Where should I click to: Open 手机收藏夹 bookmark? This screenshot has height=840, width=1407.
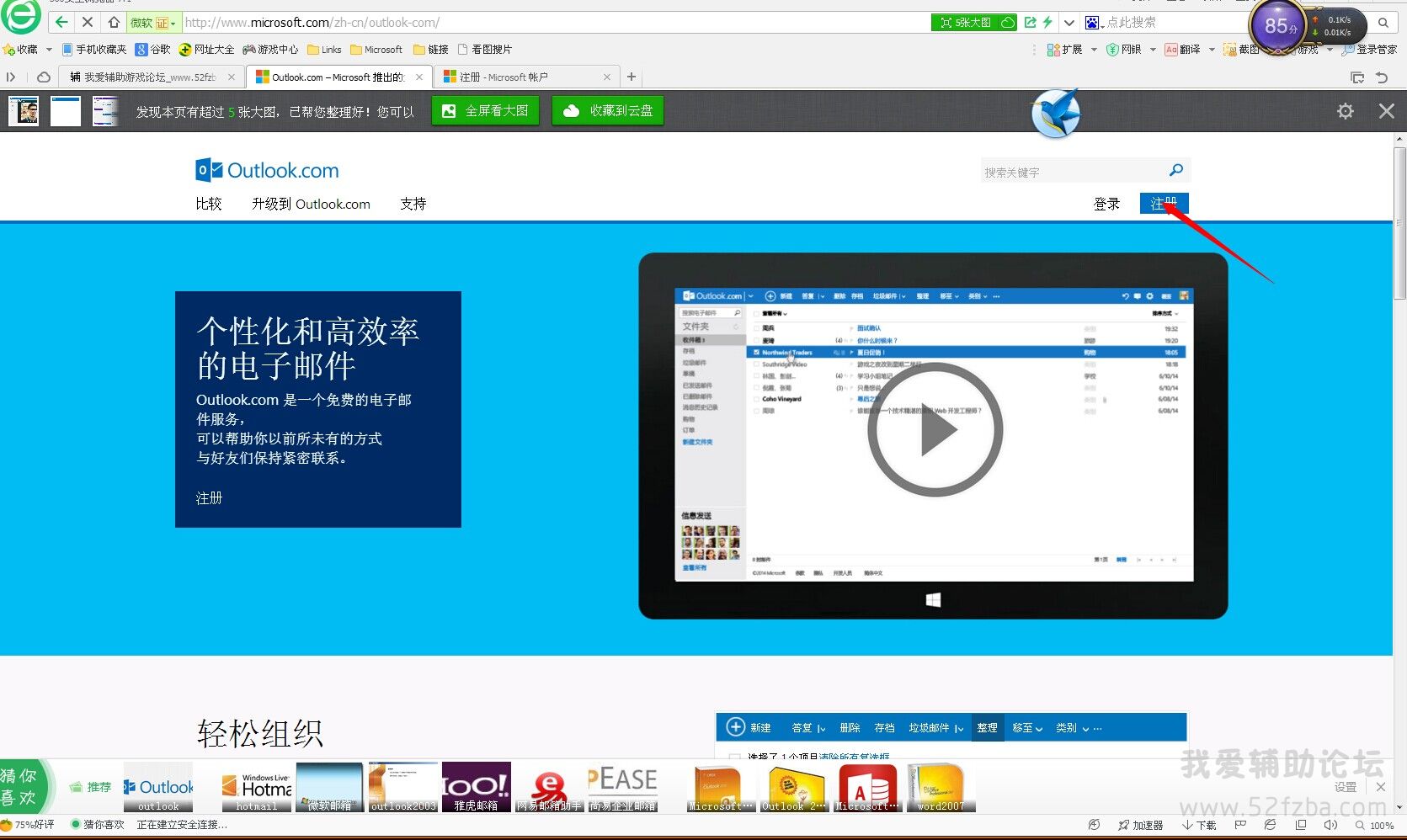point(94,50)
